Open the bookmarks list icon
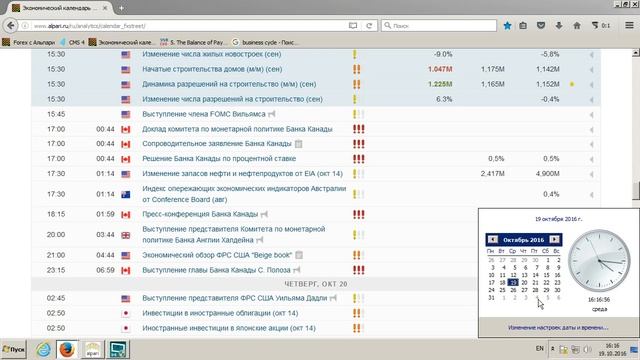 (523, 26)
